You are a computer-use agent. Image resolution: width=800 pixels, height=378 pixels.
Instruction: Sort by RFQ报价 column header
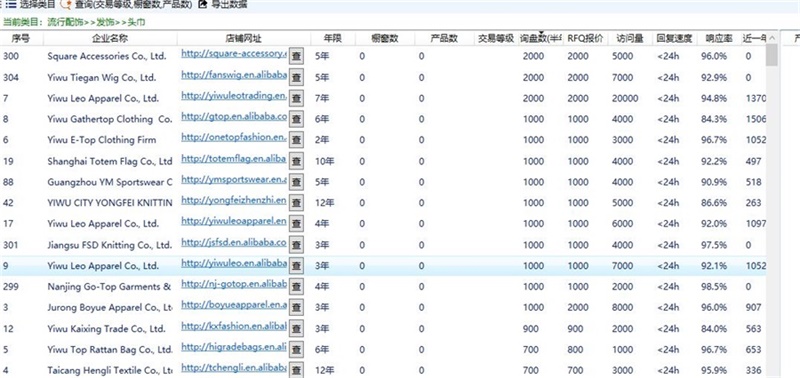pos(585,39)
